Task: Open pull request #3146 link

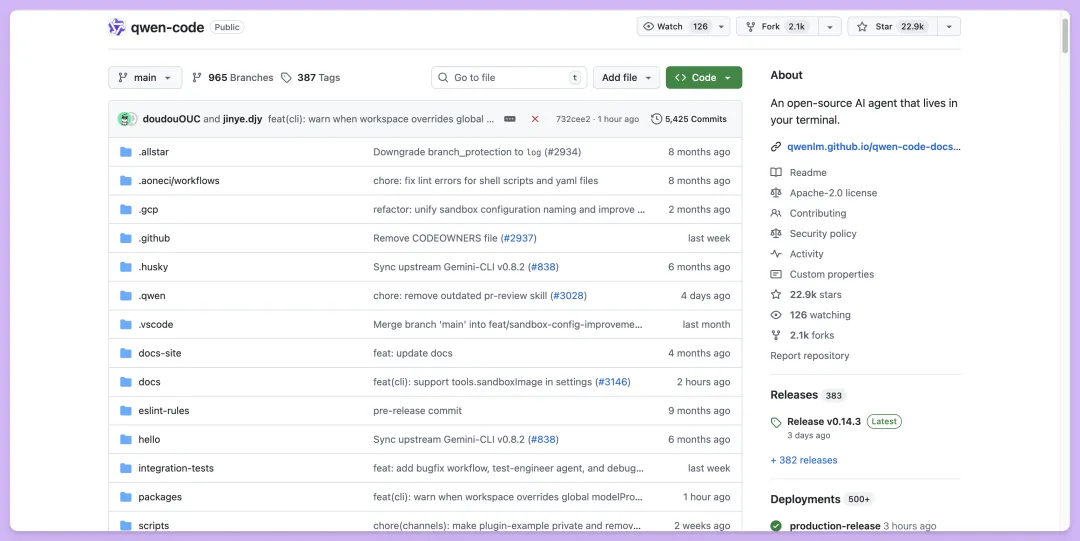Action: (612, 382)
